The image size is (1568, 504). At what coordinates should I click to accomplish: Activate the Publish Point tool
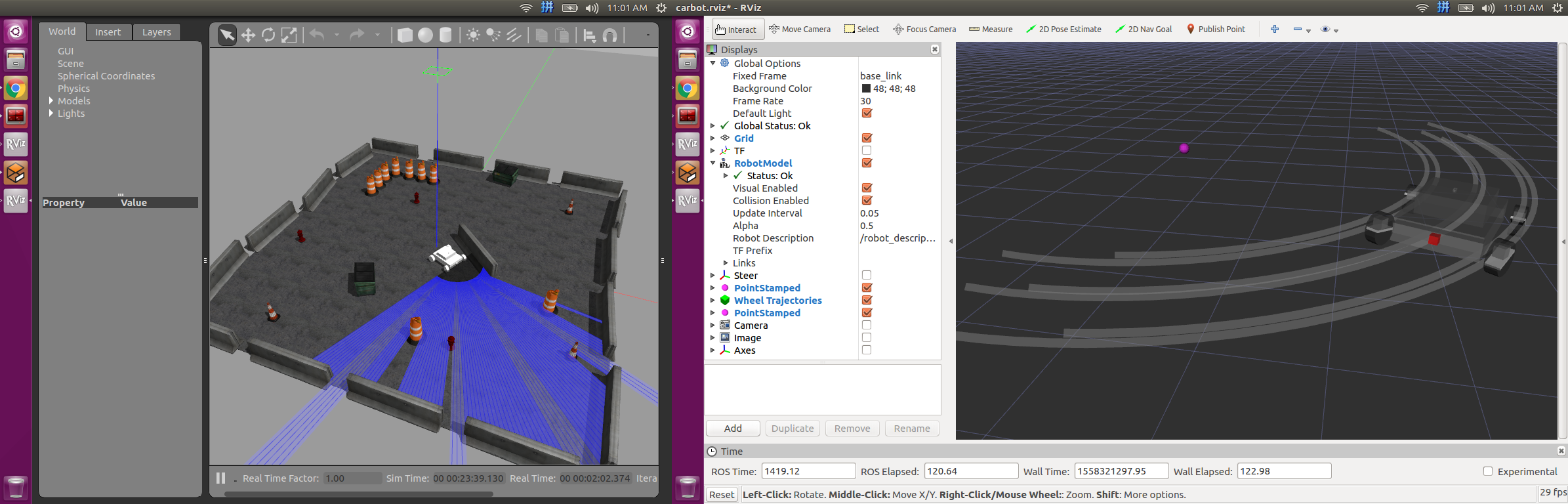pyautogui.click(x=1216, y=29)
